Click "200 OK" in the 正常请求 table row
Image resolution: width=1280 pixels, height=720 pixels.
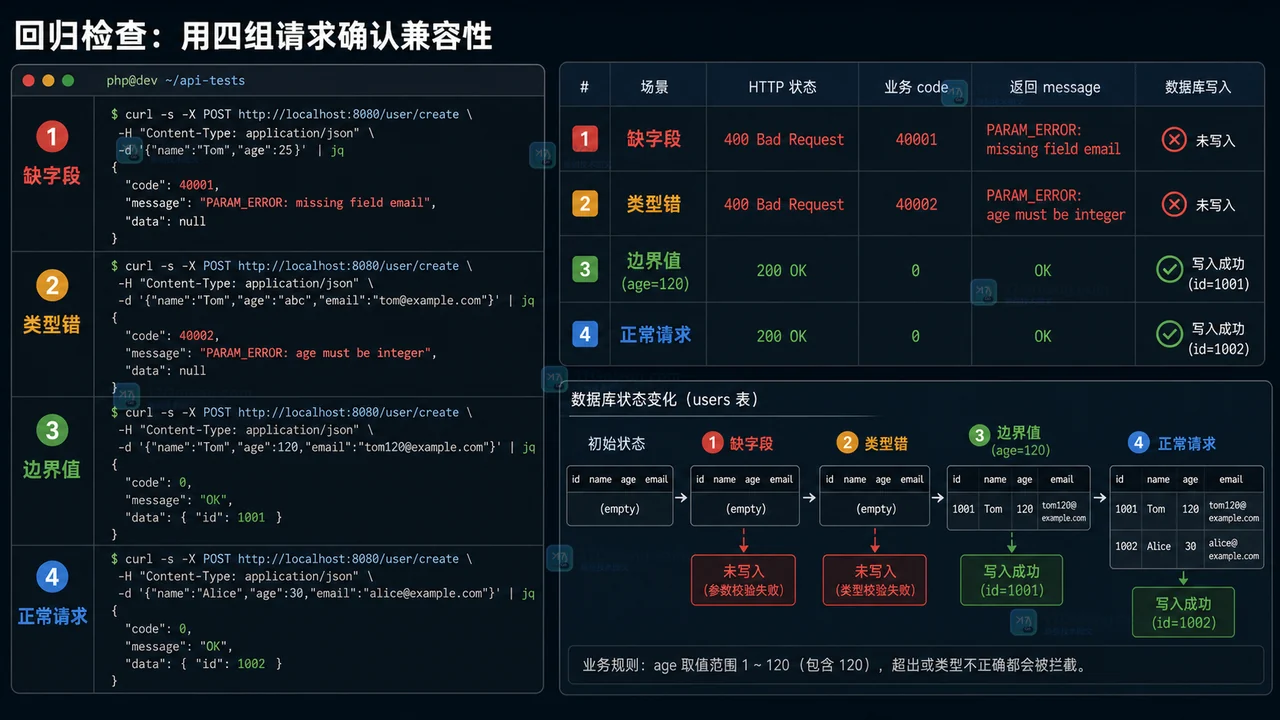(782, 336)
